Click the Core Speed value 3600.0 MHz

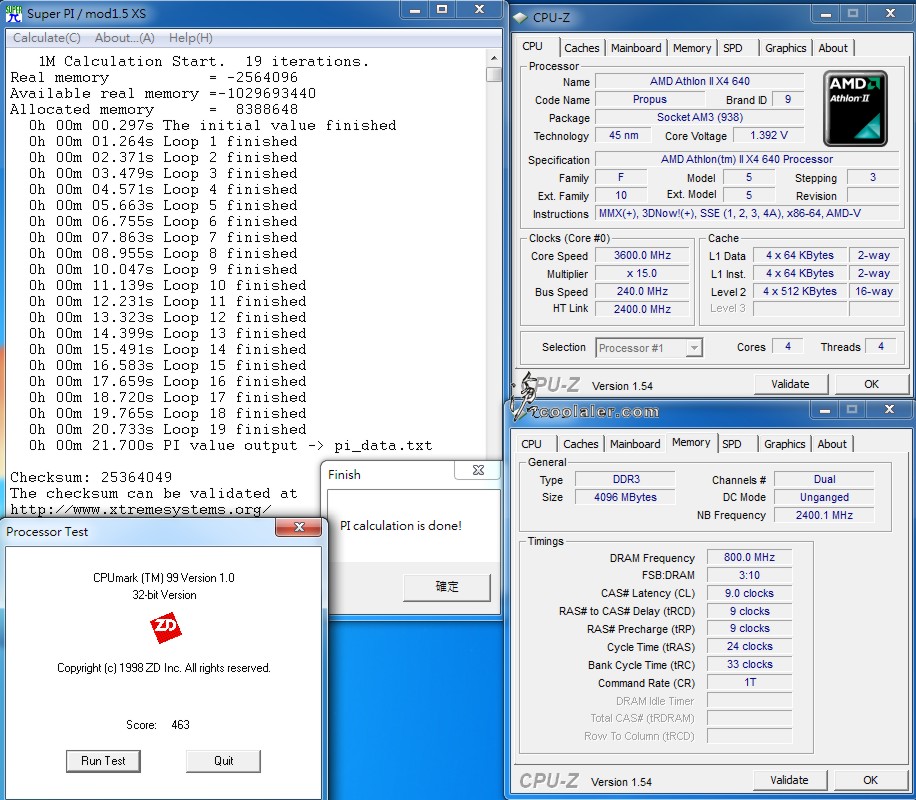tap(642, 255)
